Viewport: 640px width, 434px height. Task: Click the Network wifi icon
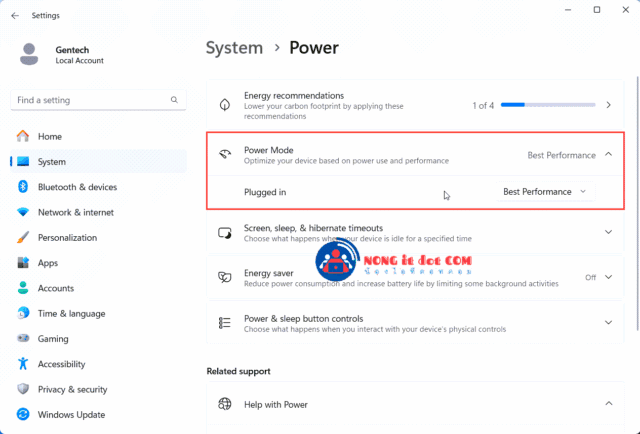[x=23, y=212]
